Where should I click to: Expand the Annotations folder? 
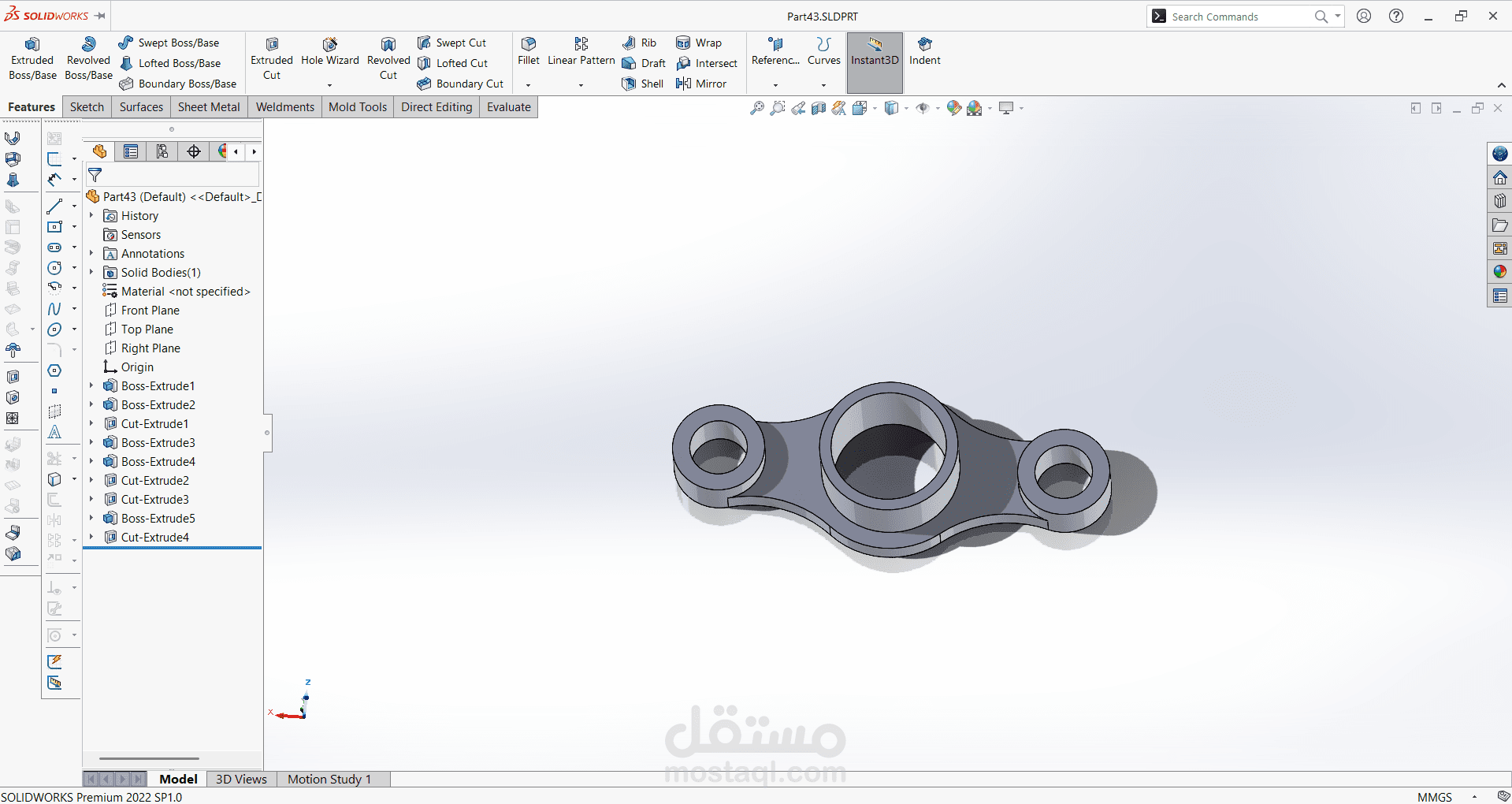click(x=91, y=253)
